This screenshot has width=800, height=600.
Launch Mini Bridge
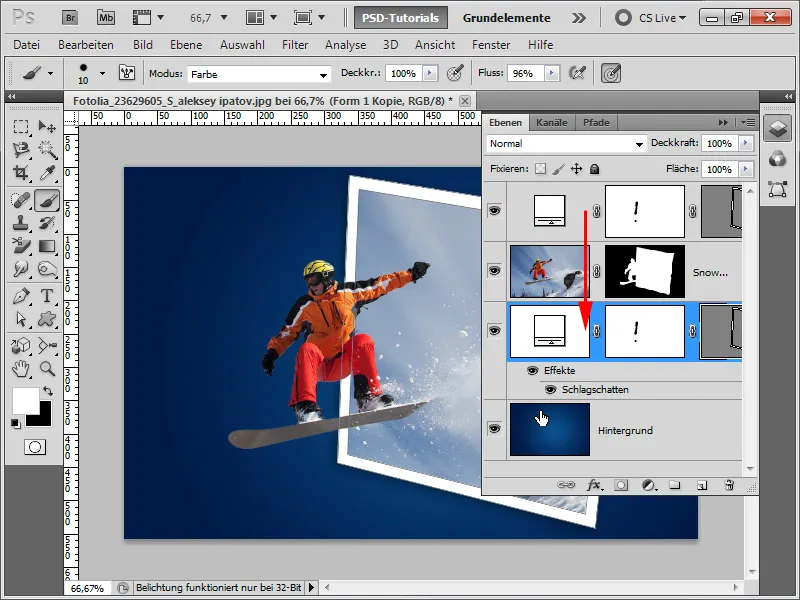[106, 18]
